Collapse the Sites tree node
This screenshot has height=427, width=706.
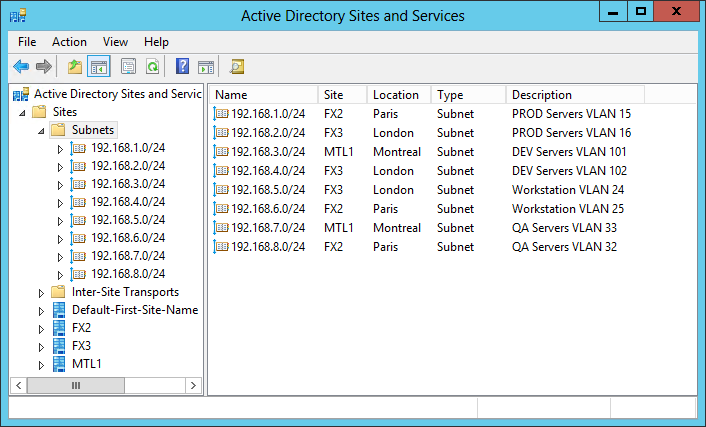[22, 113]
